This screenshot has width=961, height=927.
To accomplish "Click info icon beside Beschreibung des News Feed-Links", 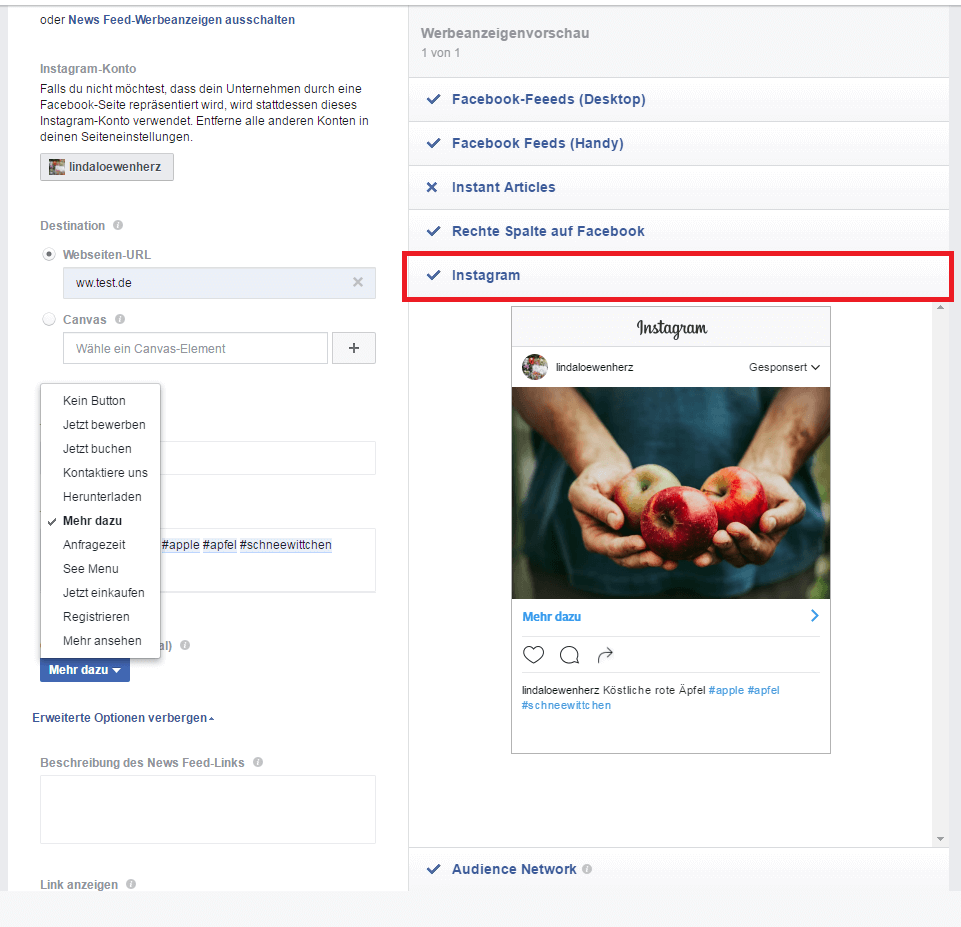I will pos(258,762).
